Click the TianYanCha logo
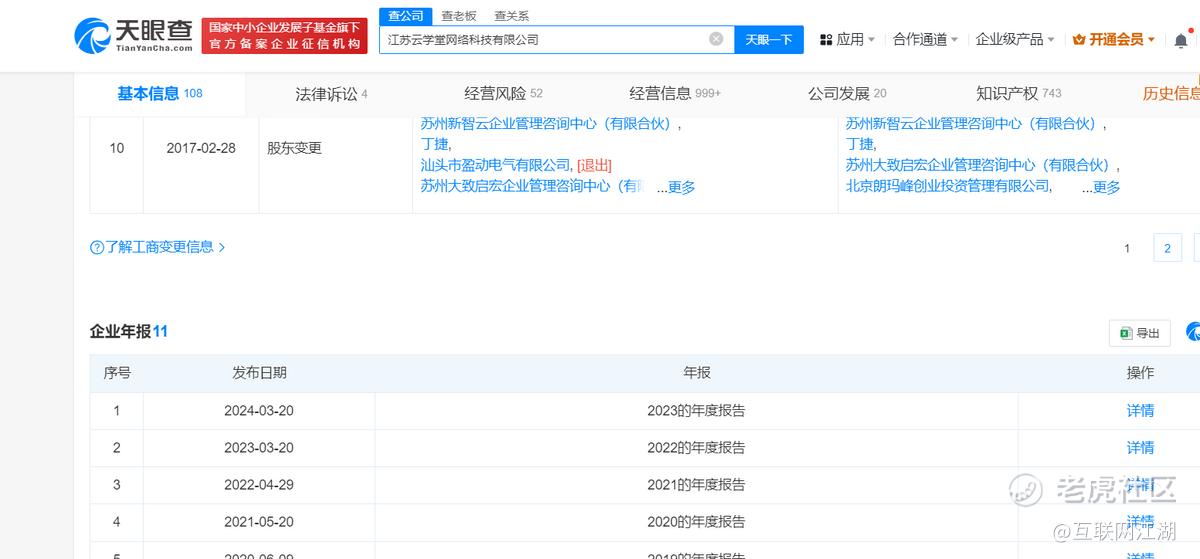Image resolution: width=1200 pixels, height=559 pixels. pyautogui.click(x=134, y=36)
